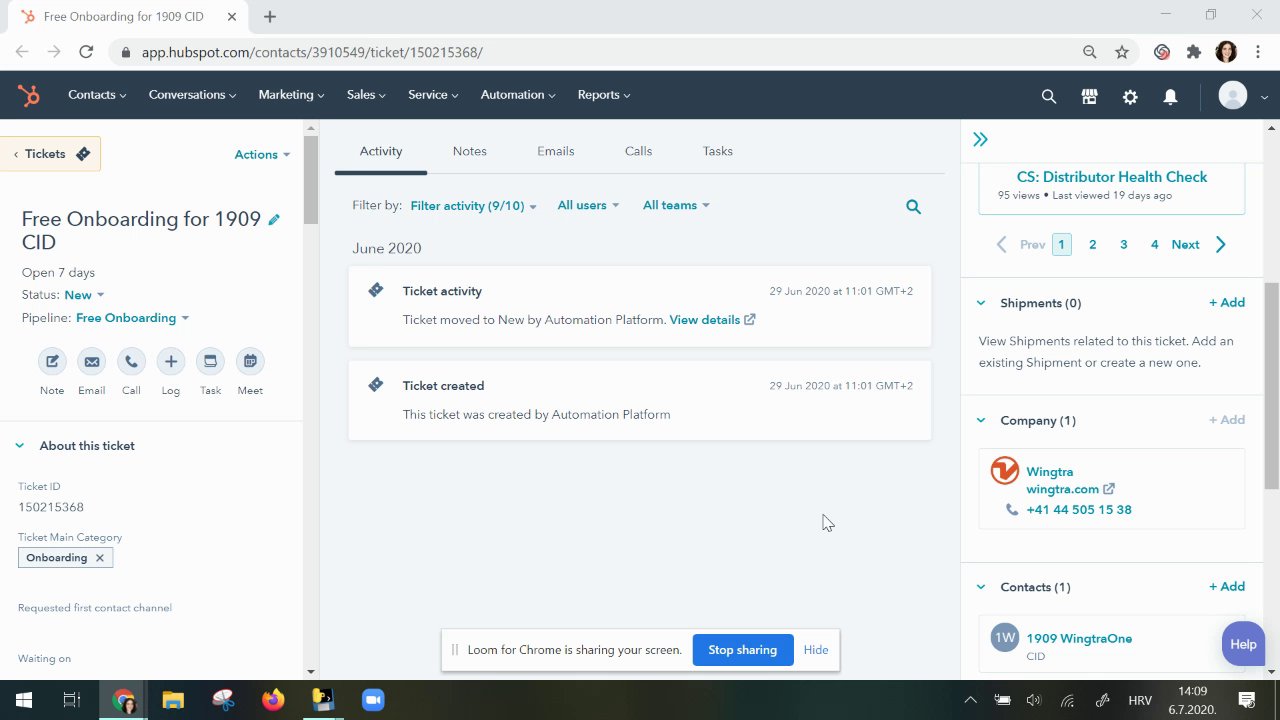Click the Task icon button
The width and height of the screenshot is (1280, 720).
pyautogui.click(x=210, y=362)
